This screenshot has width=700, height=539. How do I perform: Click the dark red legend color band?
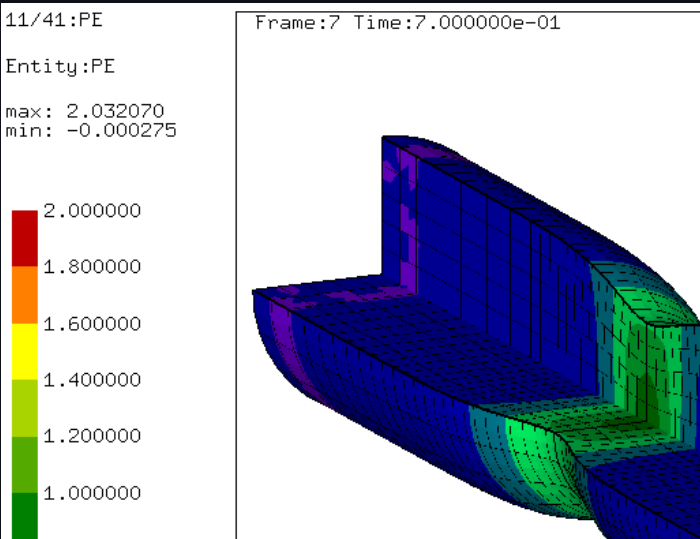[x=25, y=238]
